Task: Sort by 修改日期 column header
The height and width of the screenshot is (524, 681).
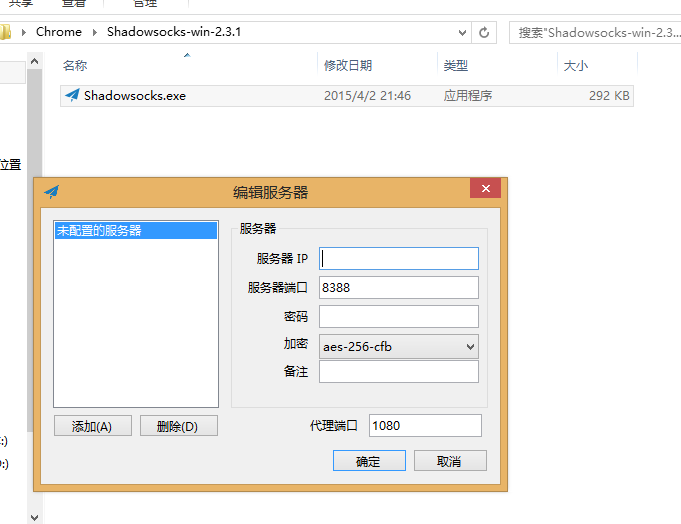Action: pyautogui.click(x=348, y=66)
